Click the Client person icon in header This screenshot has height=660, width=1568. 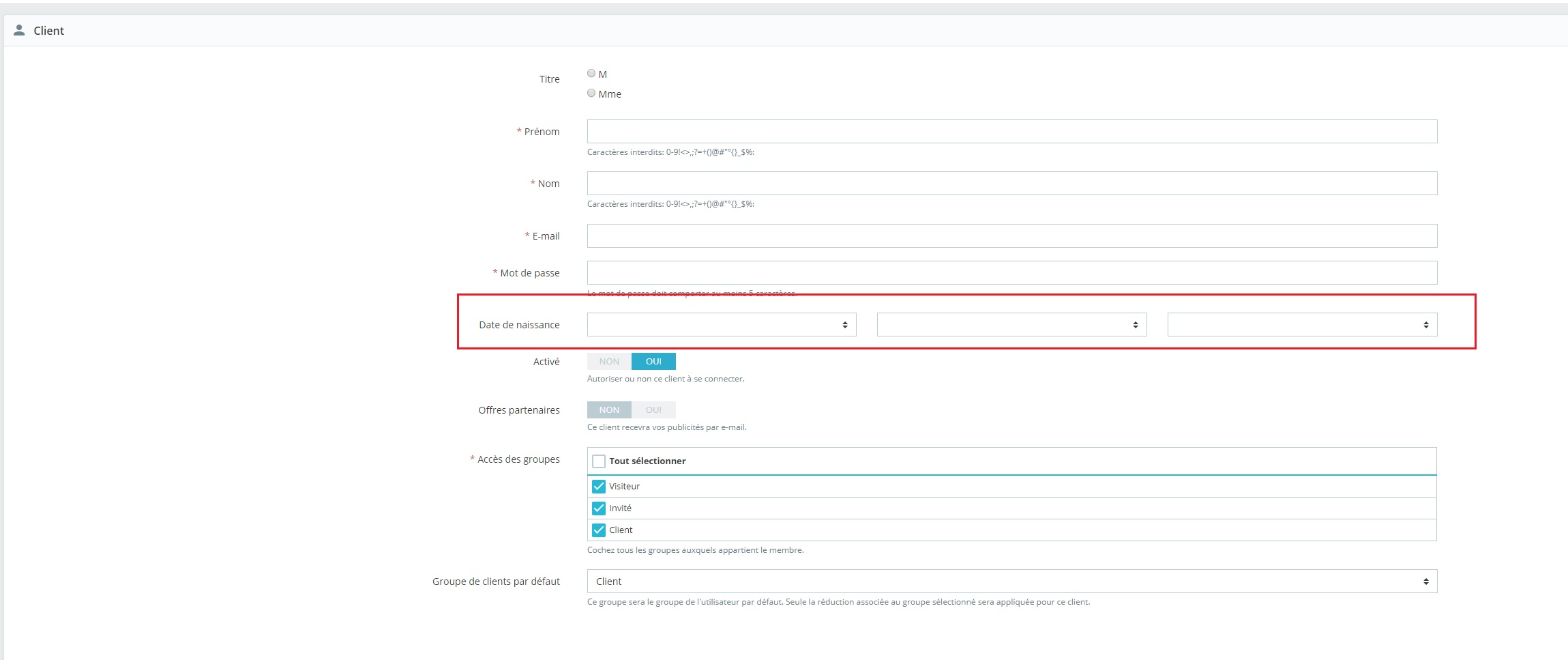(19, 30)
